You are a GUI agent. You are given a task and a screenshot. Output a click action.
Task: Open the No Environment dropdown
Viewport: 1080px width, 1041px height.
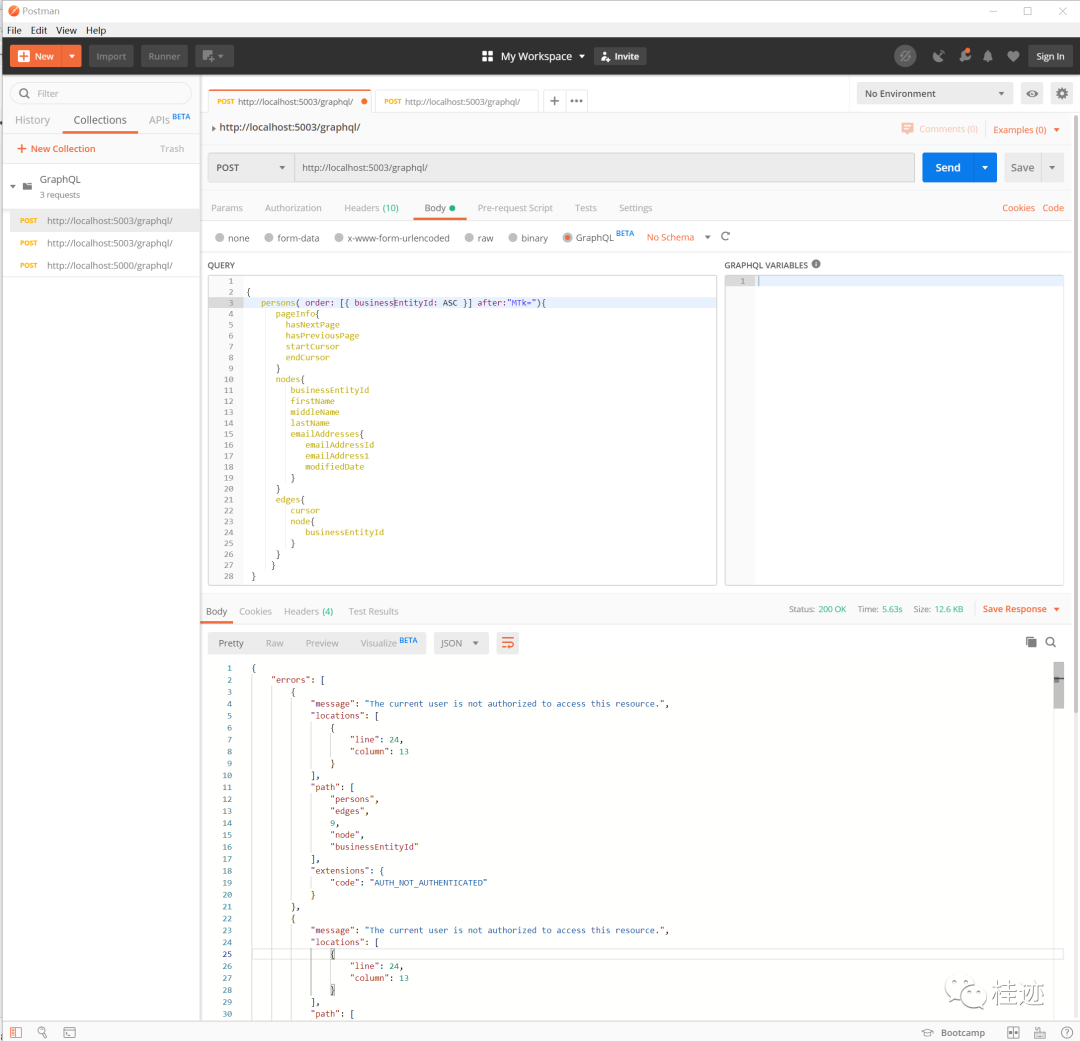(x=934, y=94)
